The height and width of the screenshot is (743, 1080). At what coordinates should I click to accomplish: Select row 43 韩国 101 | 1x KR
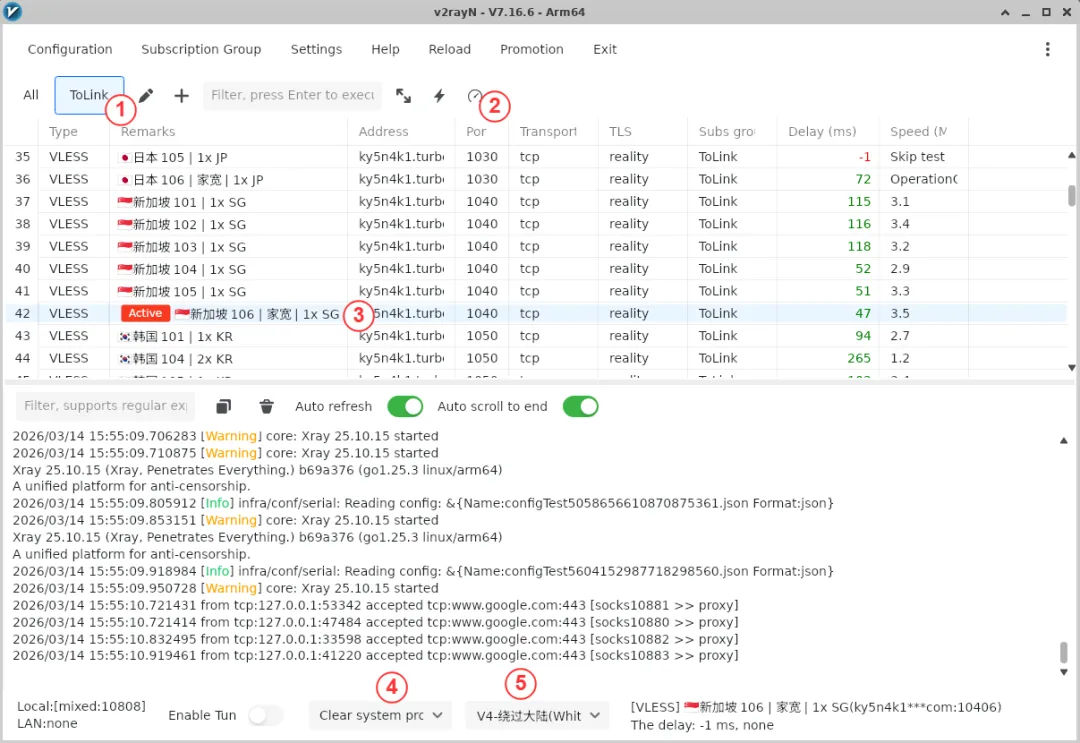536,336
